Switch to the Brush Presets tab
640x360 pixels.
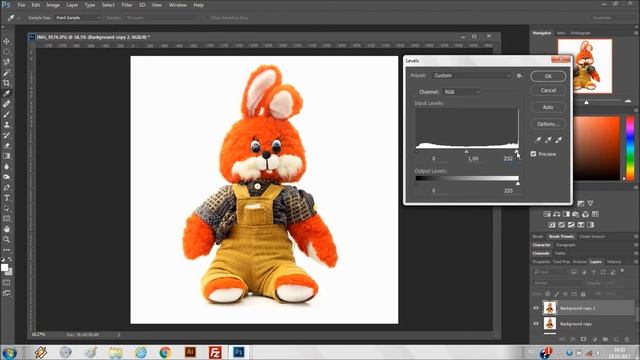click(x=561, y=236)
